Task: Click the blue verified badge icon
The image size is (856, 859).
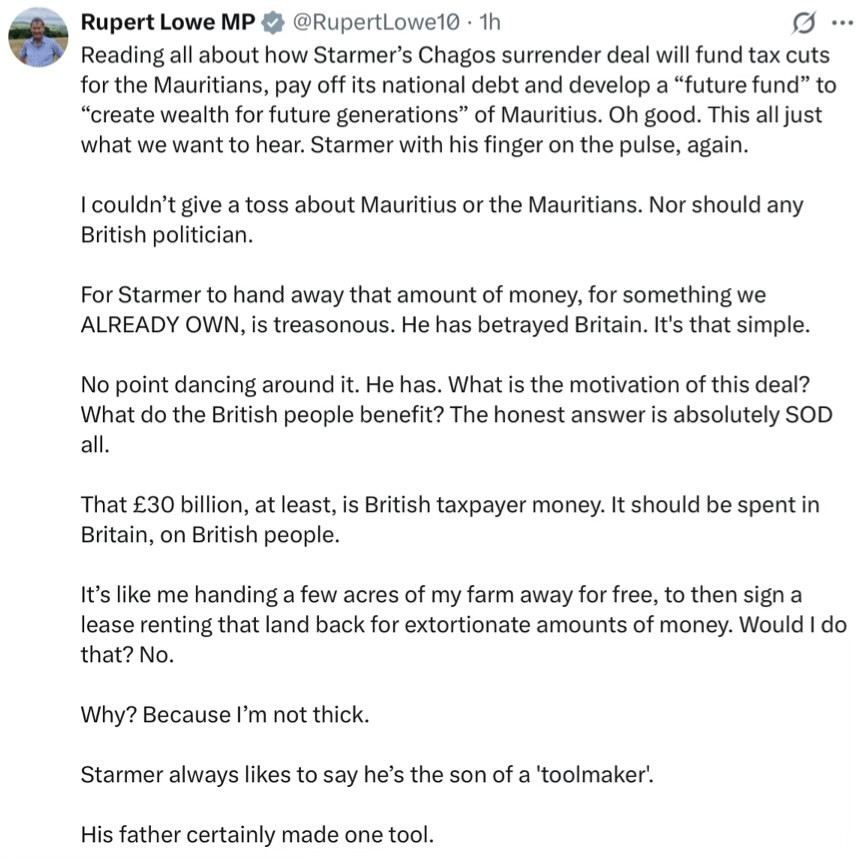Action: click(273, 23)
